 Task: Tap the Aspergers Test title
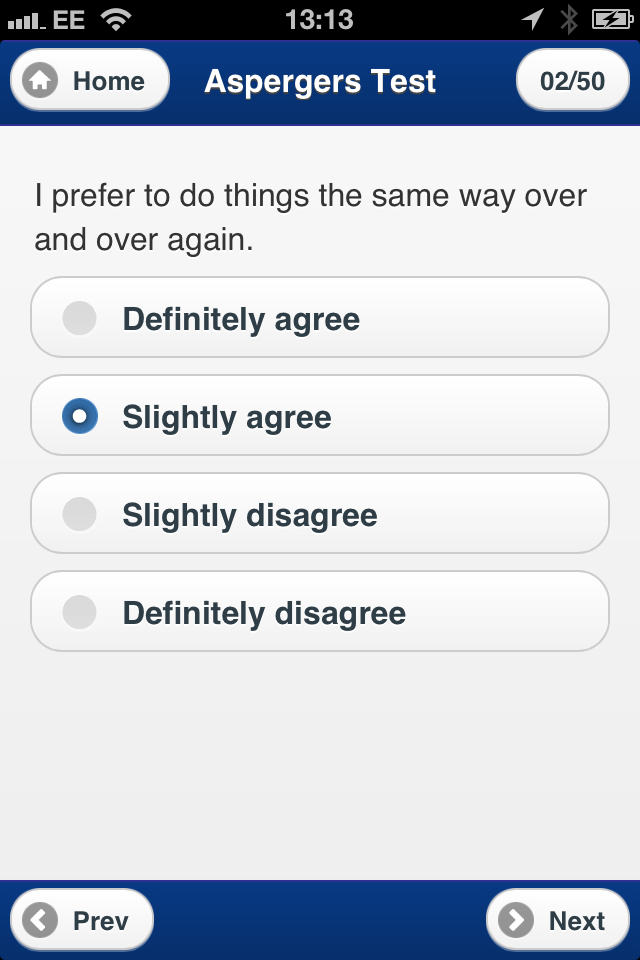pyautogui.click(x=320, y=81)
